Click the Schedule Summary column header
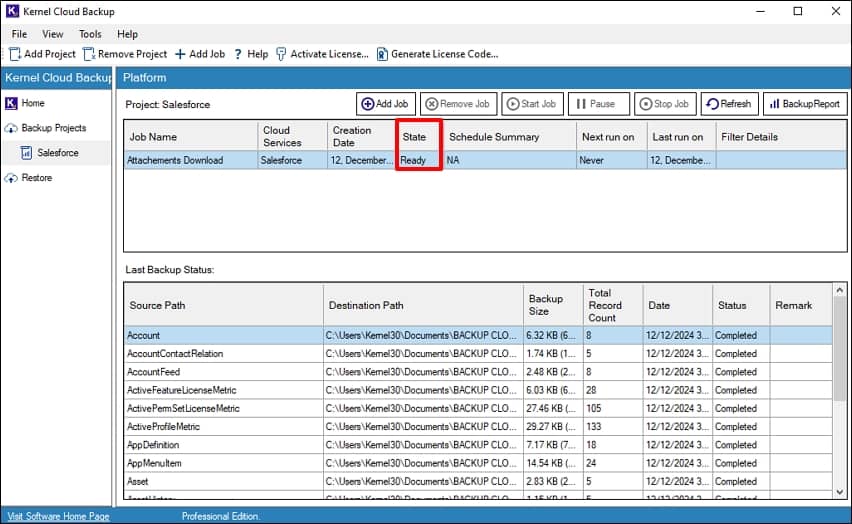 510,136
